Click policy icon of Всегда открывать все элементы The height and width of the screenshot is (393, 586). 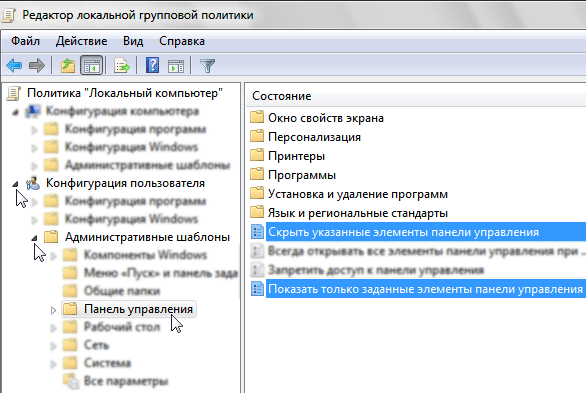tap(257, 251)
